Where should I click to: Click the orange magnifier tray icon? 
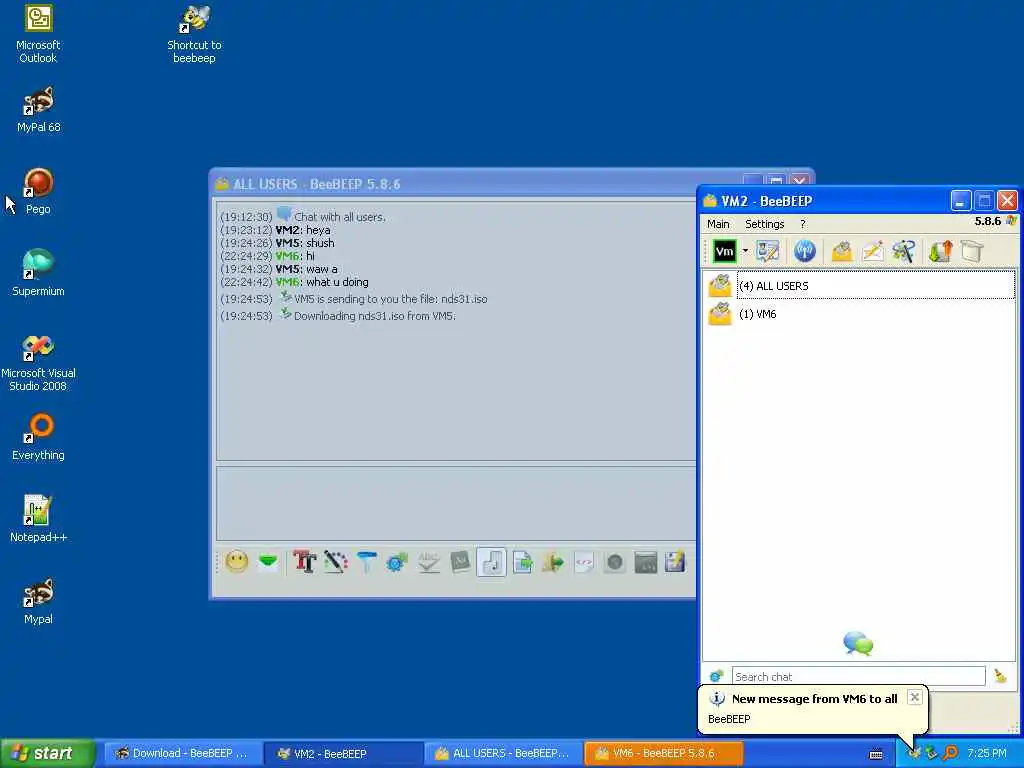click(950, 754)
